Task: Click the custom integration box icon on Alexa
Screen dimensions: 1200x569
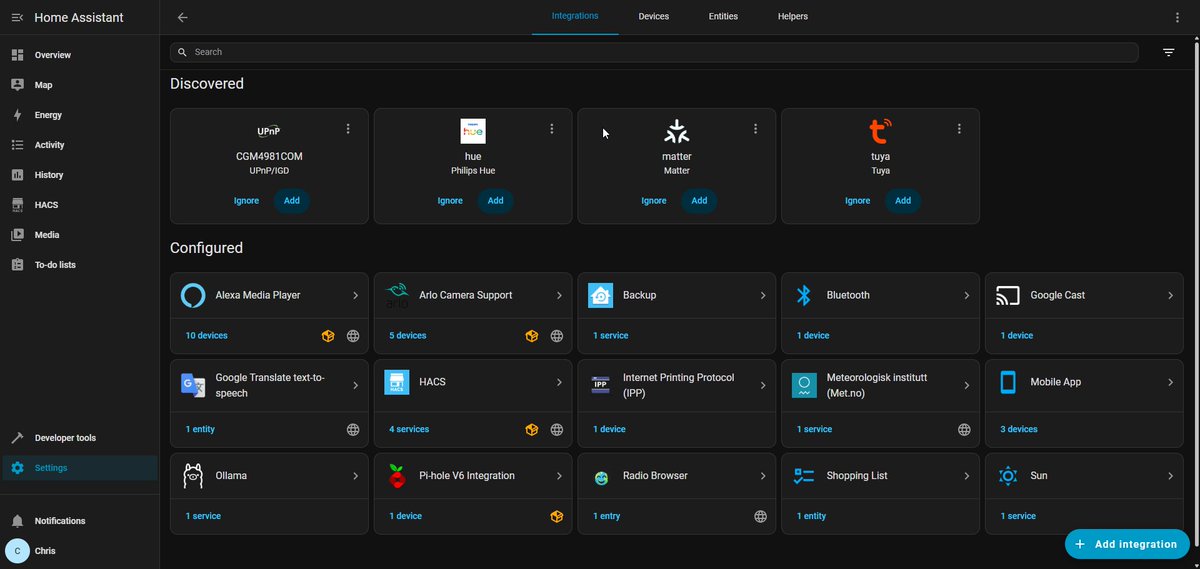Action: tap(328, 336)
